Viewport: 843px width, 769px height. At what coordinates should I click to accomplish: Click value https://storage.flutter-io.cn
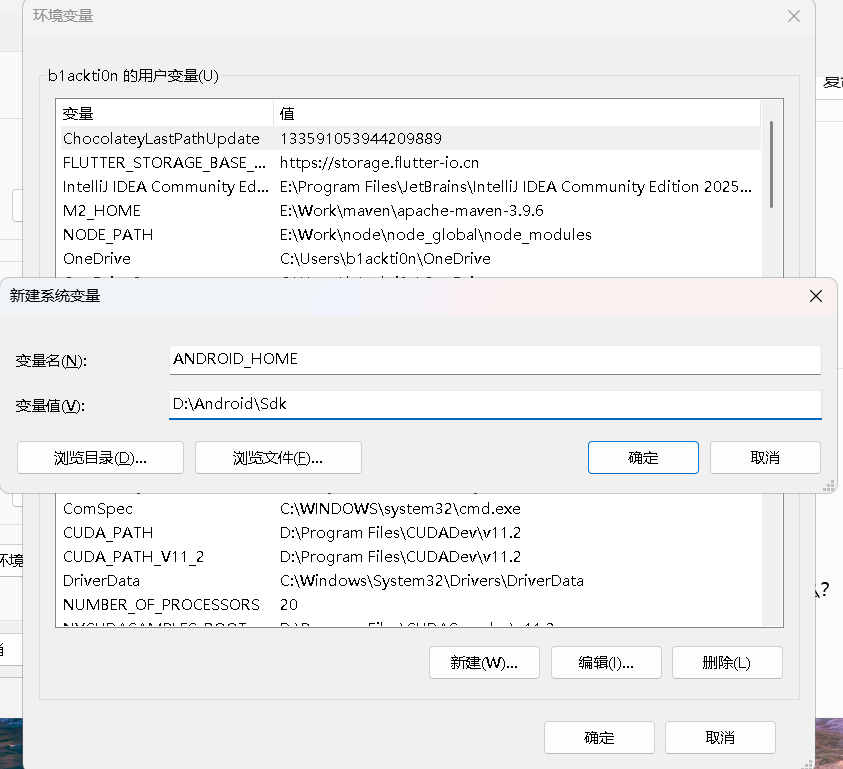coord(379,163)
